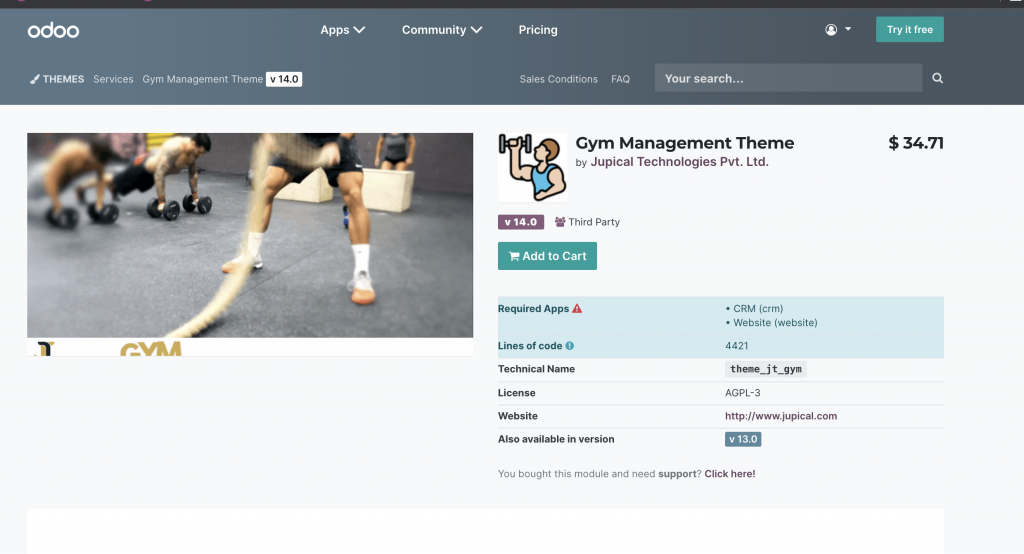The height and width of the screenshot is (554, 1024).
Task: Click the Required Apps warning triangle icon
Action: (577, 308)
